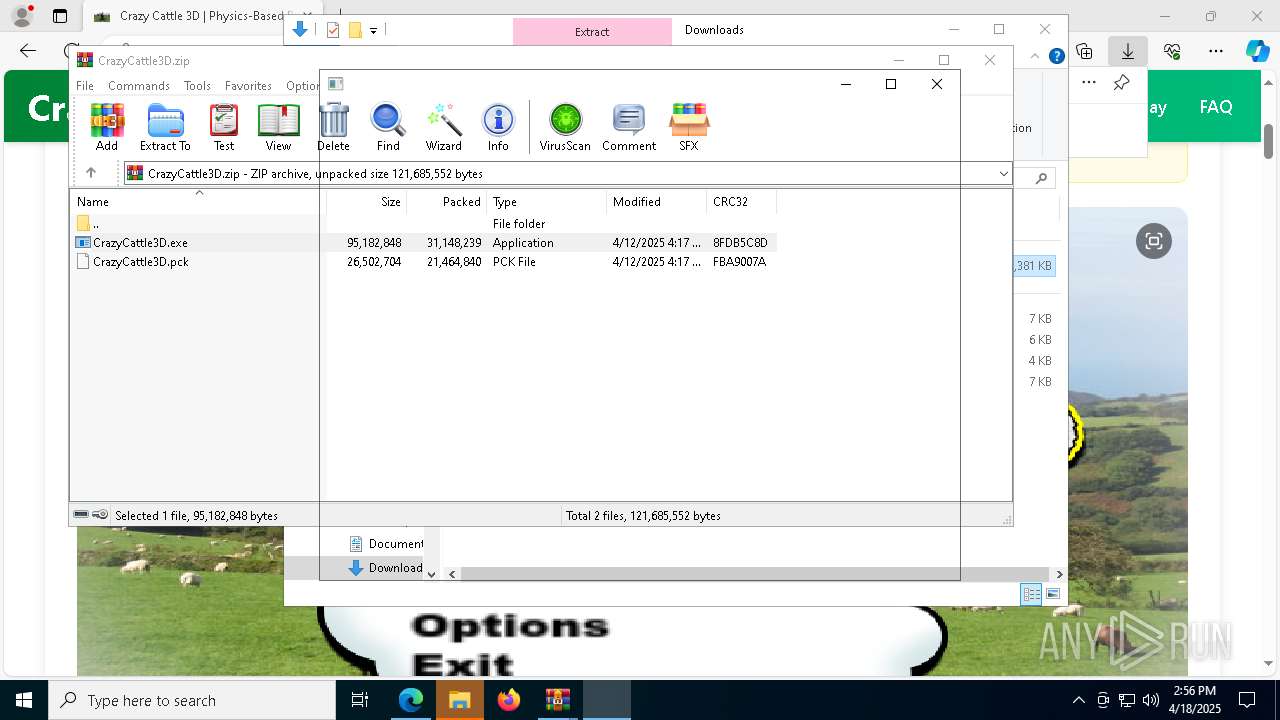The image size is (1280, 720).
Task: Select CrazyCattle3D.exe file row
Action: (x=425, y=243)
